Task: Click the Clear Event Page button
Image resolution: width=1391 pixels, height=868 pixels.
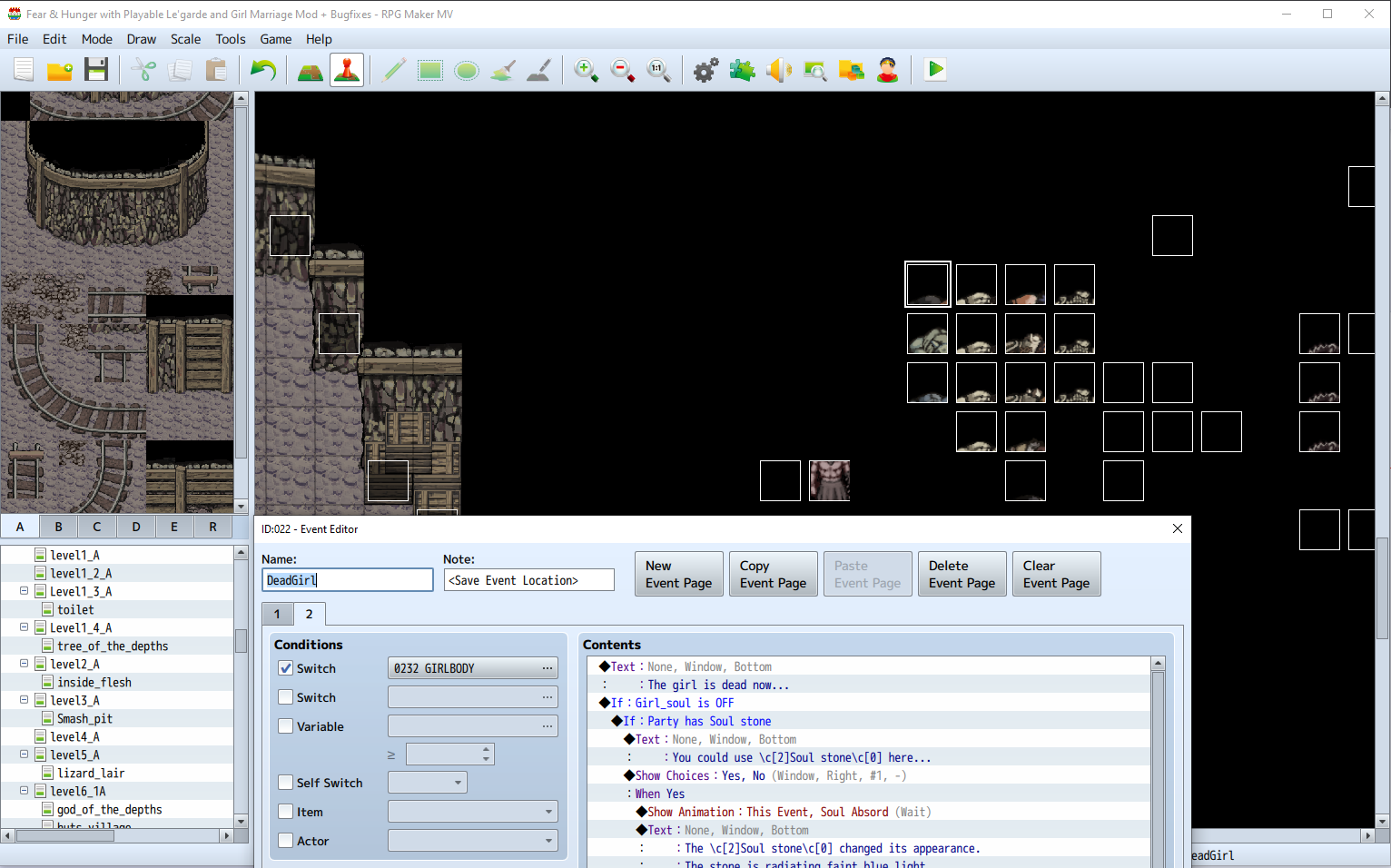Action: [1057, 574]
